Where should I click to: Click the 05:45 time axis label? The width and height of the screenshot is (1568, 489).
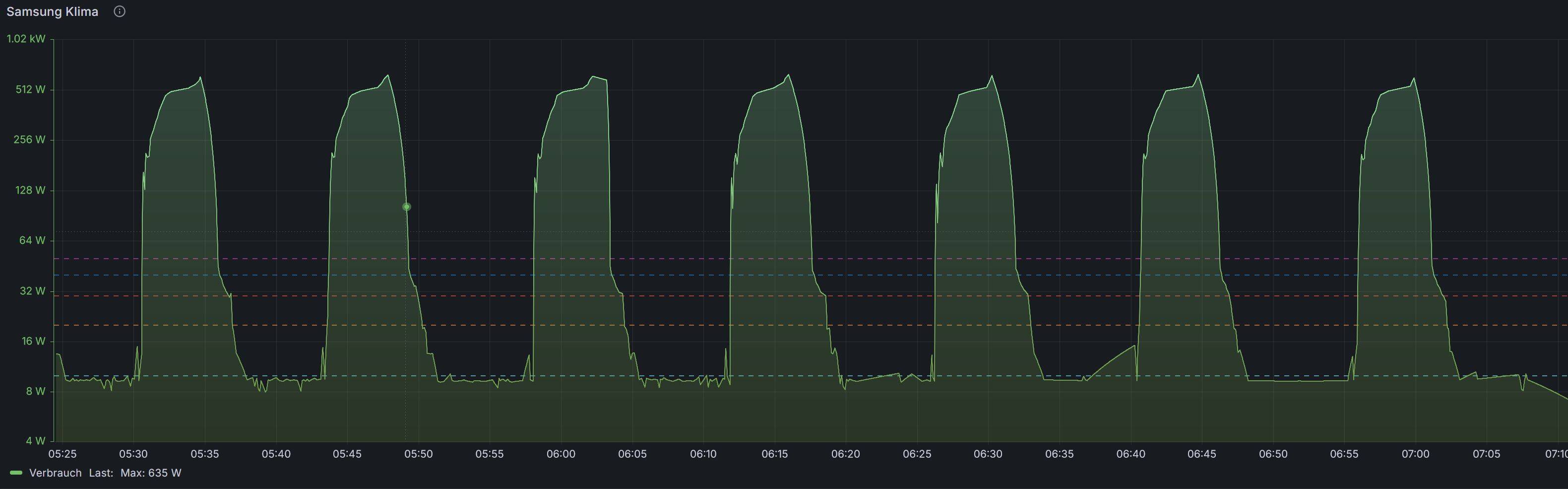(347, 454)
